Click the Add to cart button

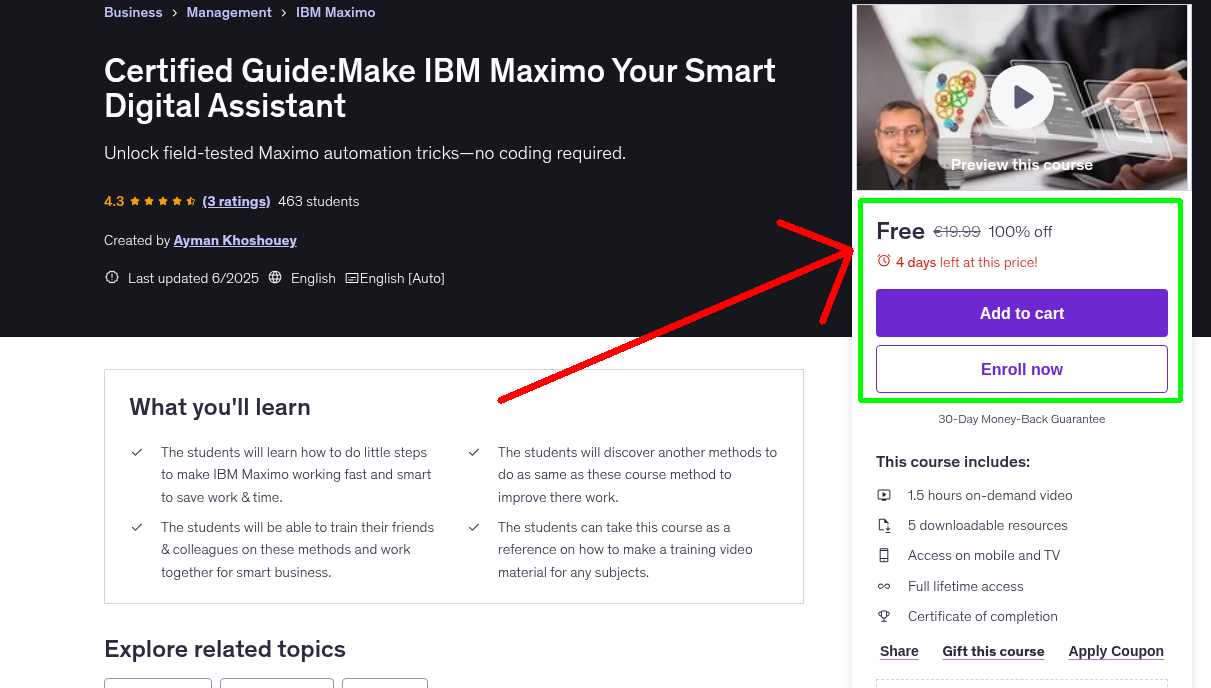click(x=1022, y=313)
